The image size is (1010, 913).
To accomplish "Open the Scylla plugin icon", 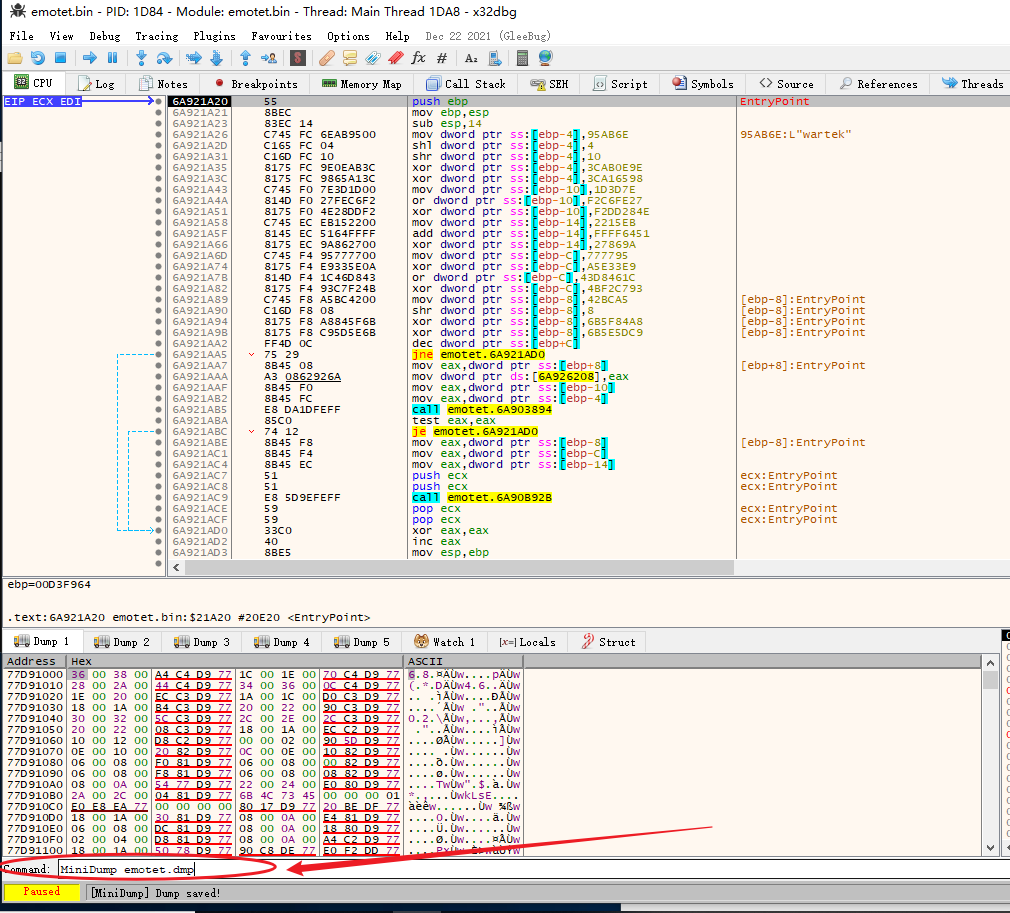I will 297,58.
